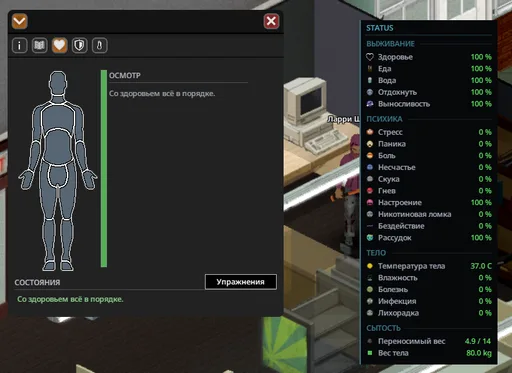Click the wetness icon beside Влажность
The height and width of the screenshot is (373, 512).
pos(370,278)
